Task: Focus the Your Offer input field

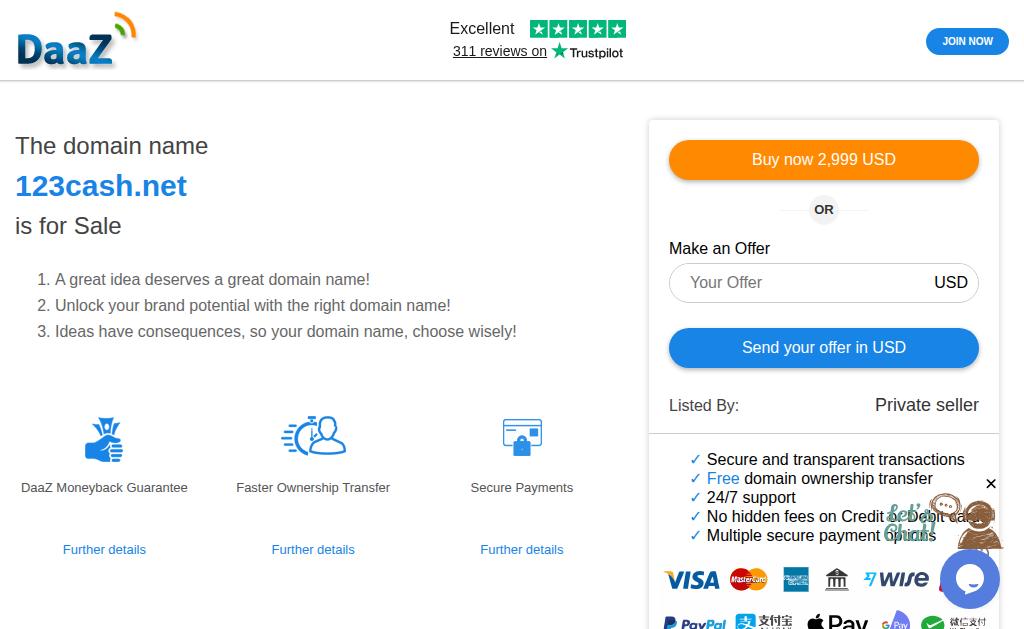Action: (x=800, y=283)
